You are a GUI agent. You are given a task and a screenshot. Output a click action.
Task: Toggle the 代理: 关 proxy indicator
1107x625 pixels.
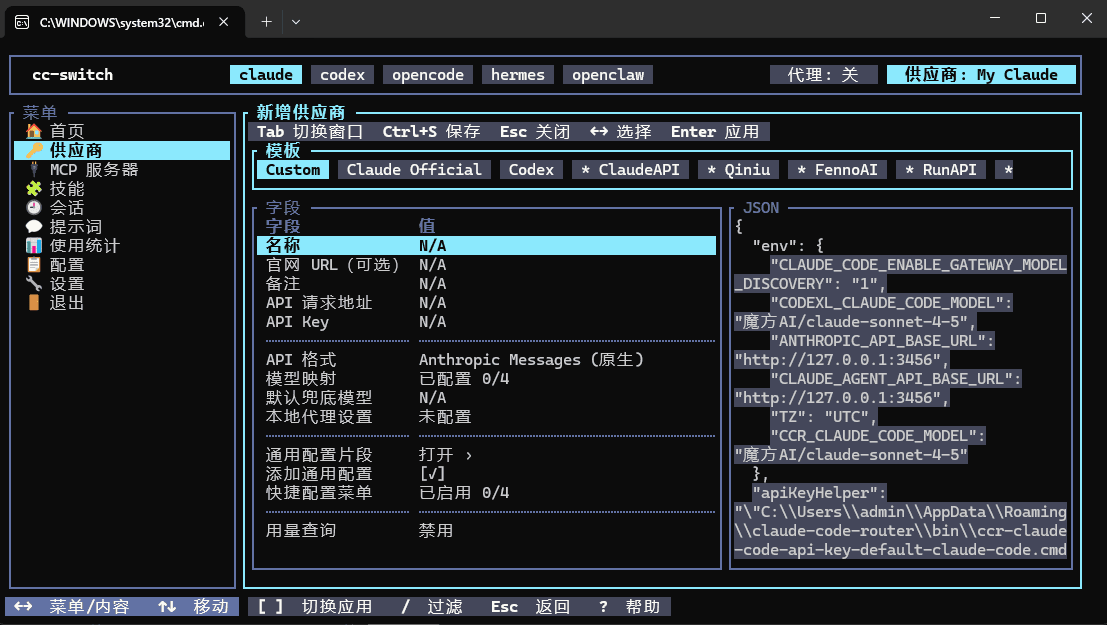823,75
